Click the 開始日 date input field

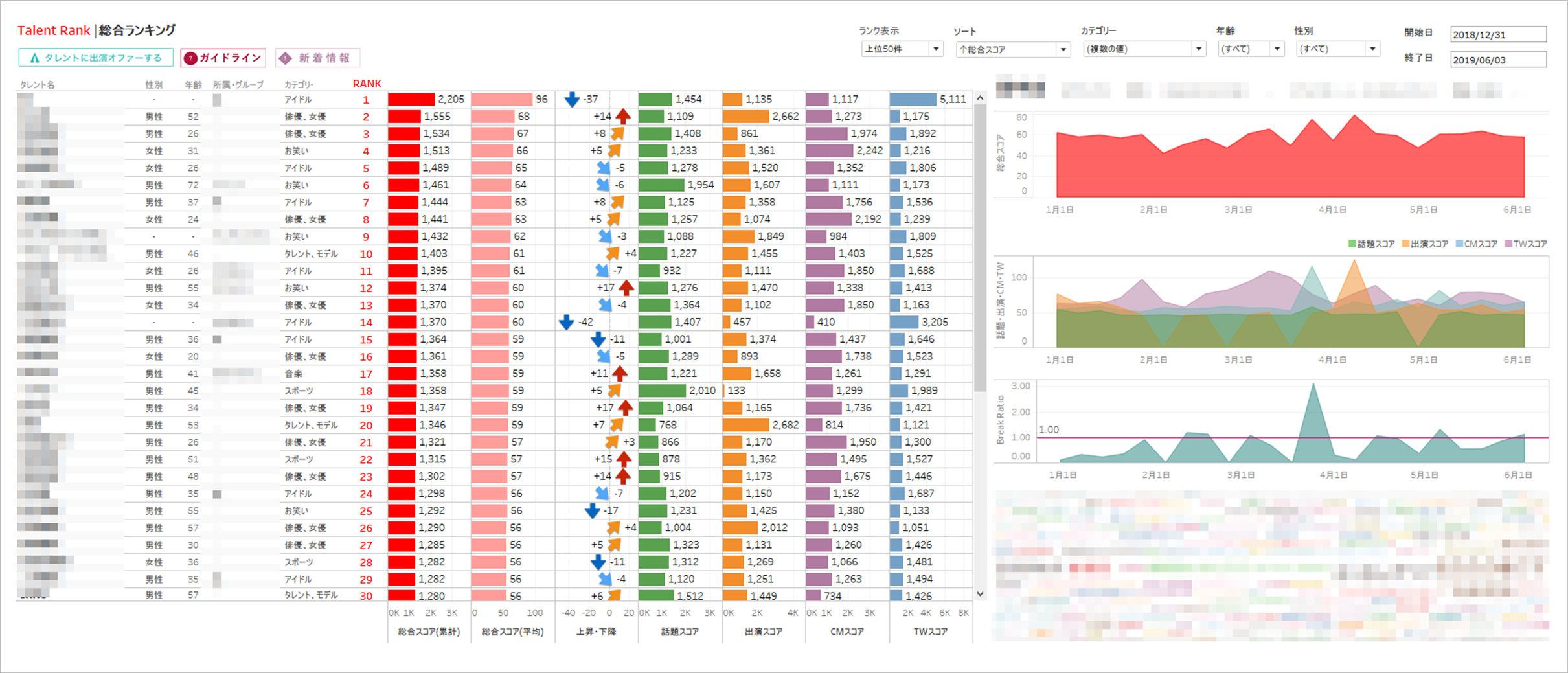1498,35
